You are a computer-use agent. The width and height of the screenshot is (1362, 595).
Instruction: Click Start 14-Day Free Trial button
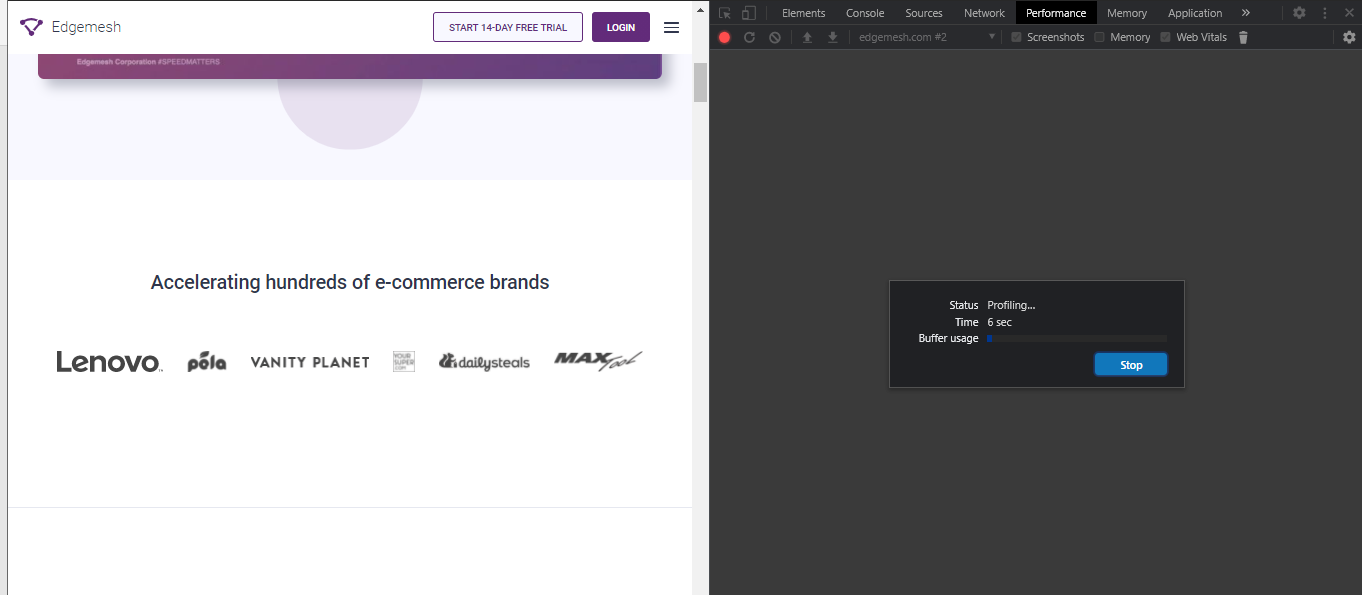coord(508,27)
